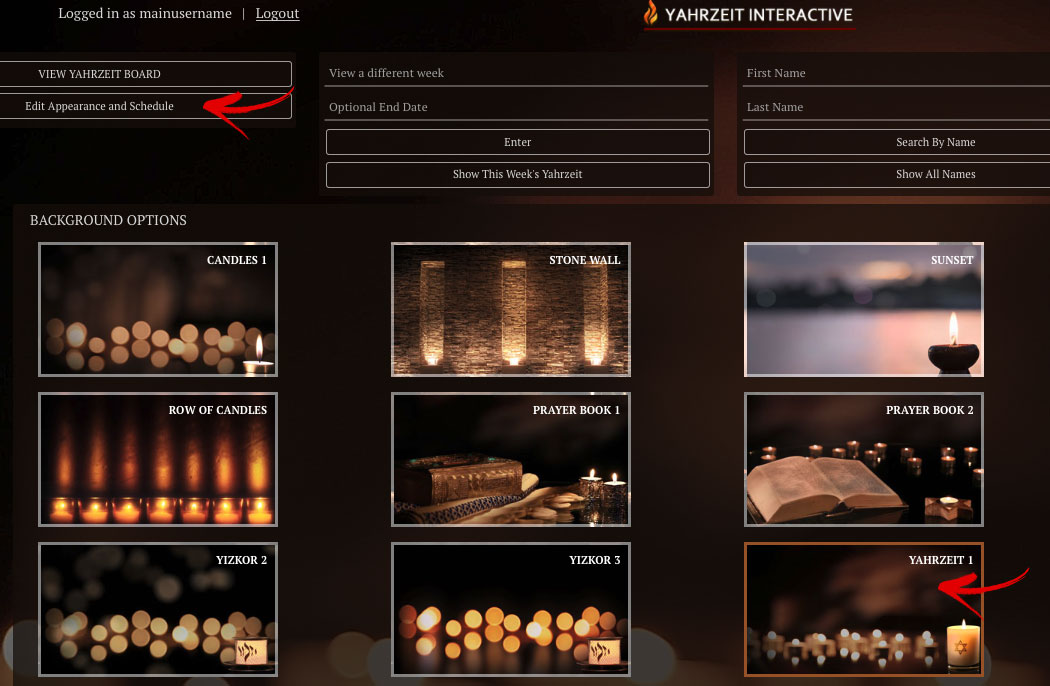Open the View Yahrzeit Board button
The width and height of the screenshot is (1050, 686).
click(145, 74)
